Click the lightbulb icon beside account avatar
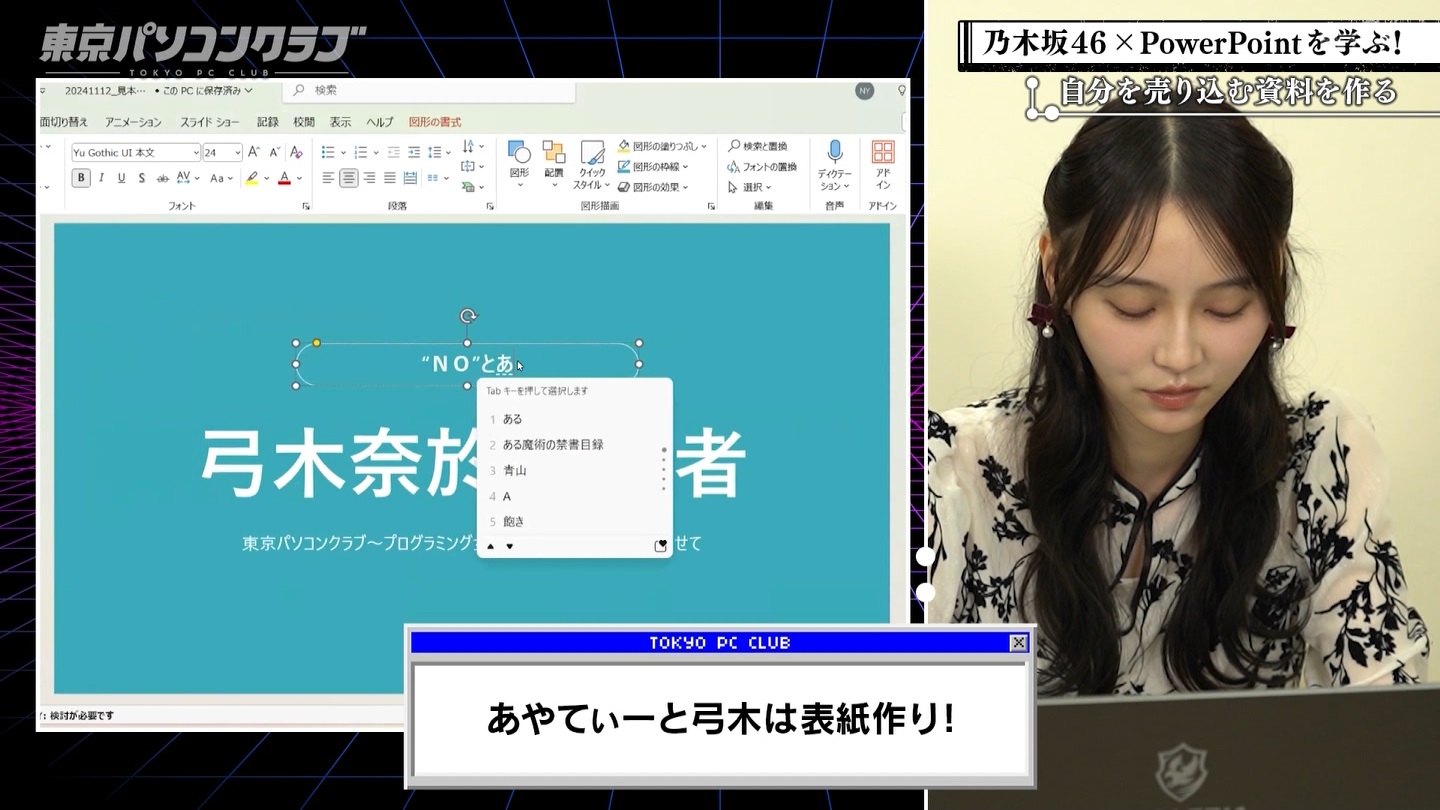Viewport: 1440px width, 810px height. tap(903, 91)
